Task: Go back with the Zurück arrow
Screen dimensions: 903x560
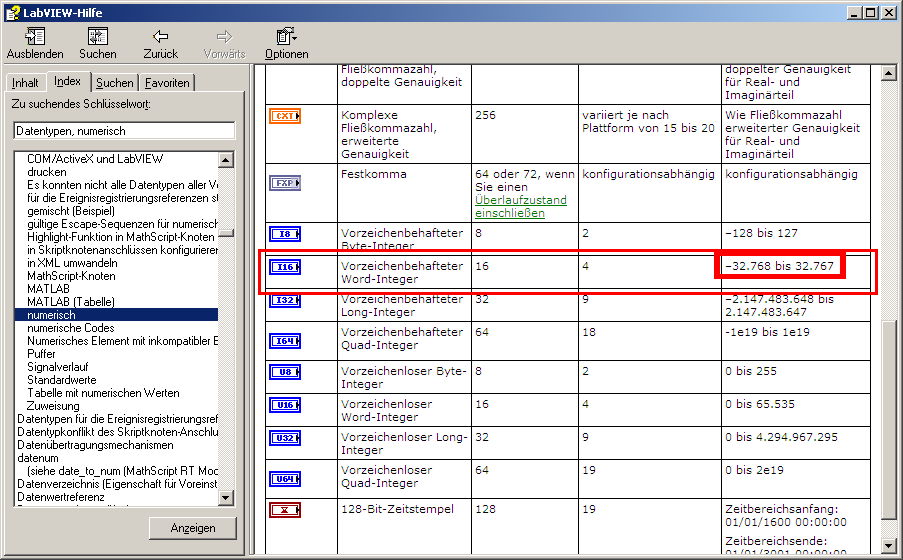Action: click(160, 37)
